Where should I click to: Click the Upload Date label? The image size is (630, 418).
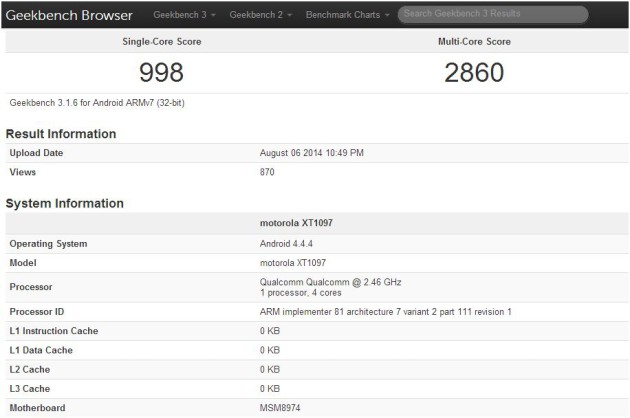pos(36,153)
